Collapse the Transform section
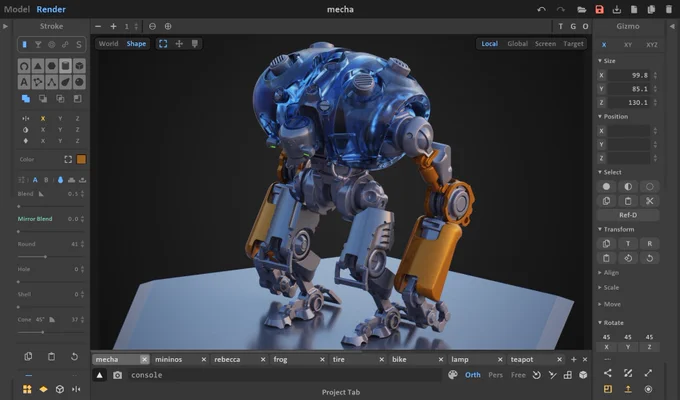The width and height of the screenshot is (680, 400). pyautogui.click(x=616, y=229)
